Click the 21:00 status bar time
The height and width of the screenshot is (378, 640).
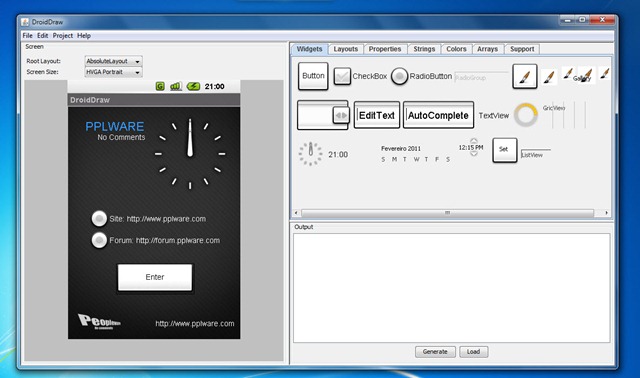(215, 87)
